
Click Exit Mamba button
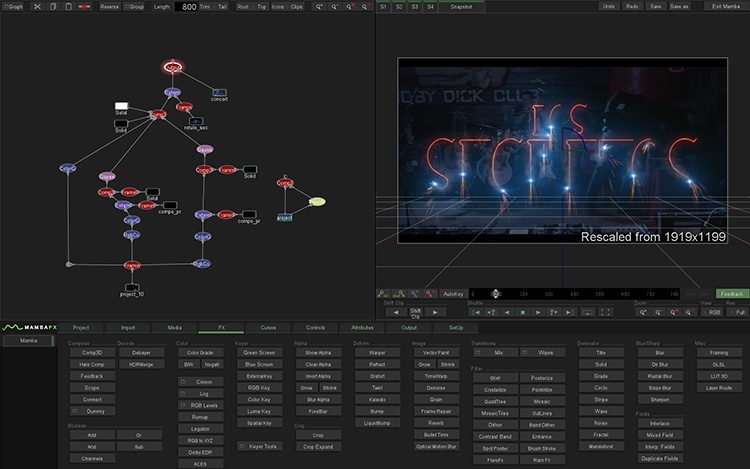click(x=726, y=7)
